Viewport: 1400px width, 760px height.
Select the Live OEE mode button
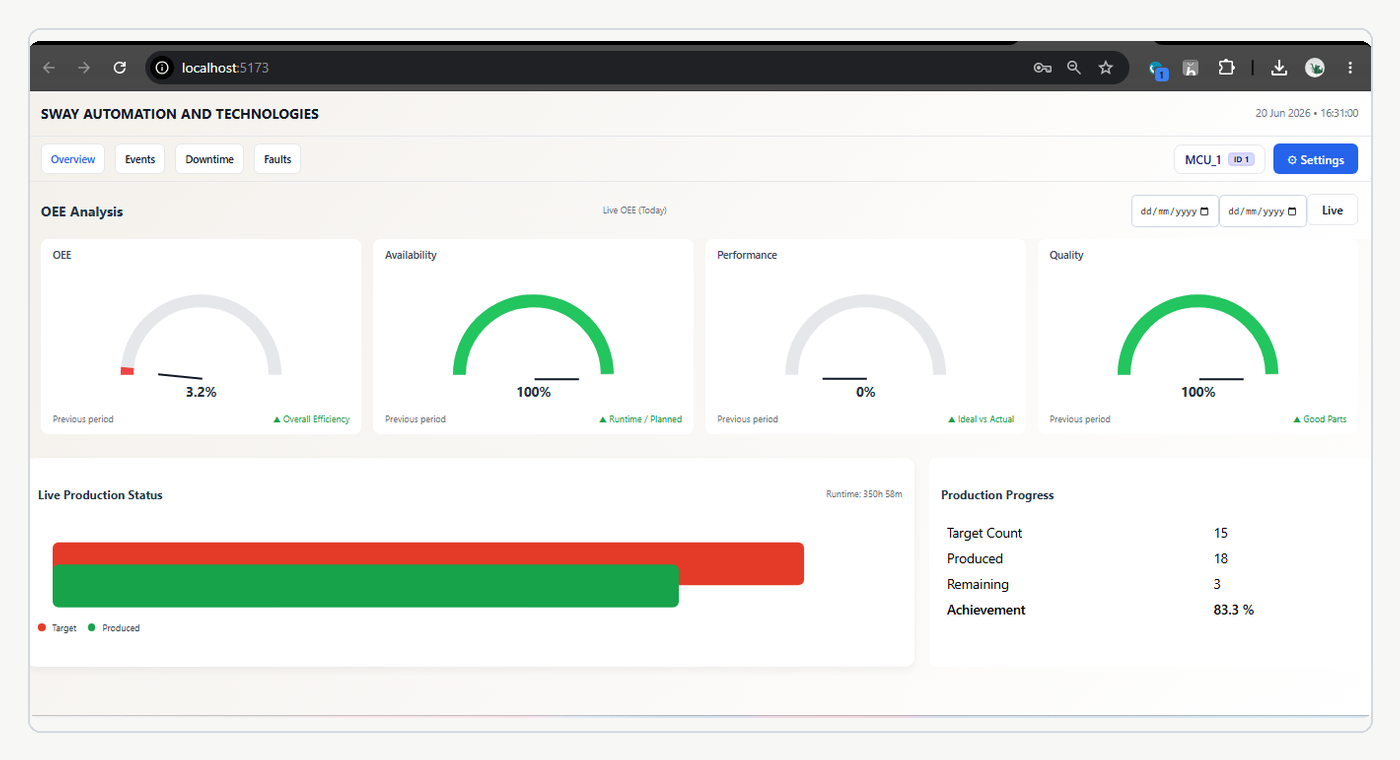pyautogui.click(x=1332, y=210)
